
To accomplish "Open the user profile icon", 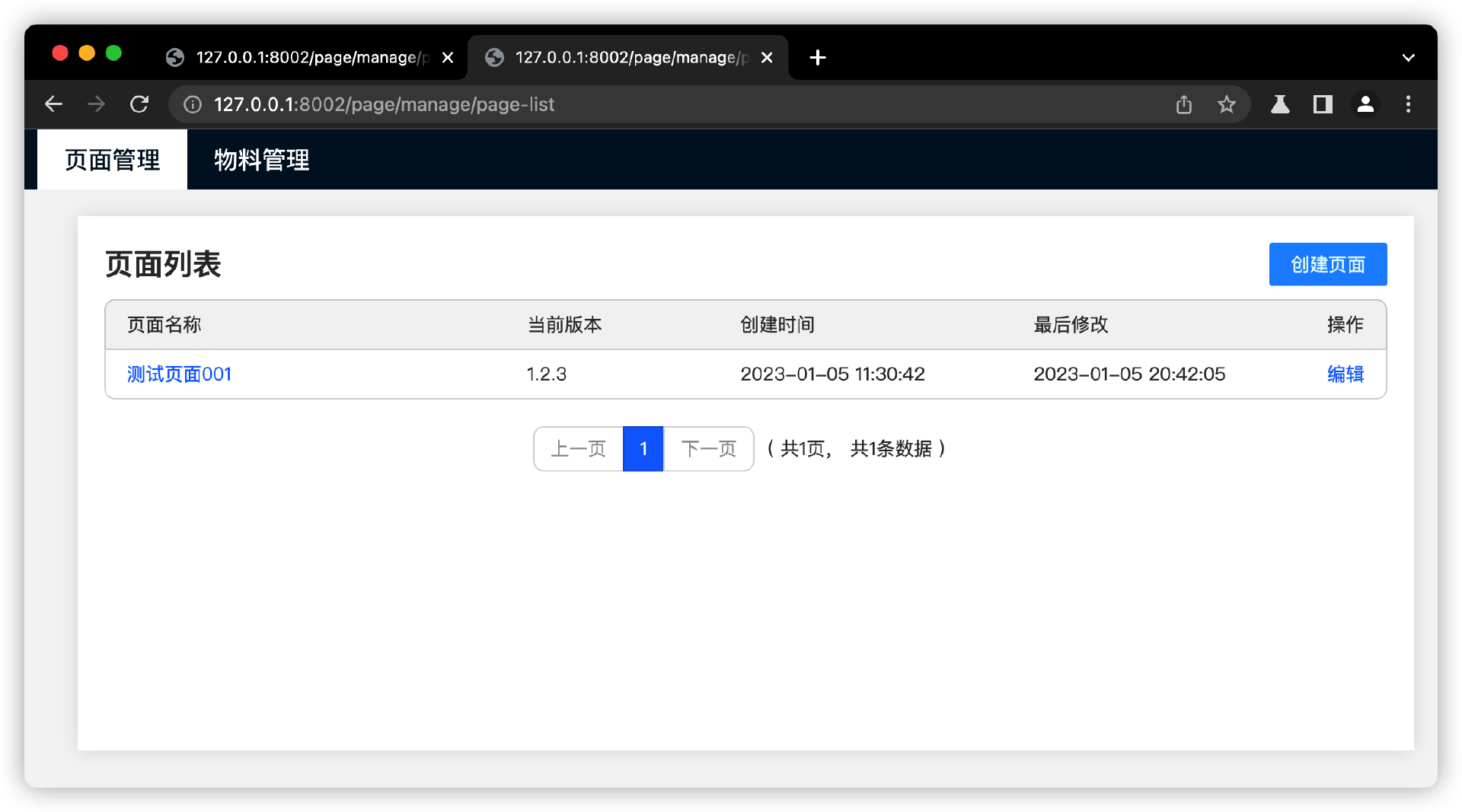I will [1365, 104].
